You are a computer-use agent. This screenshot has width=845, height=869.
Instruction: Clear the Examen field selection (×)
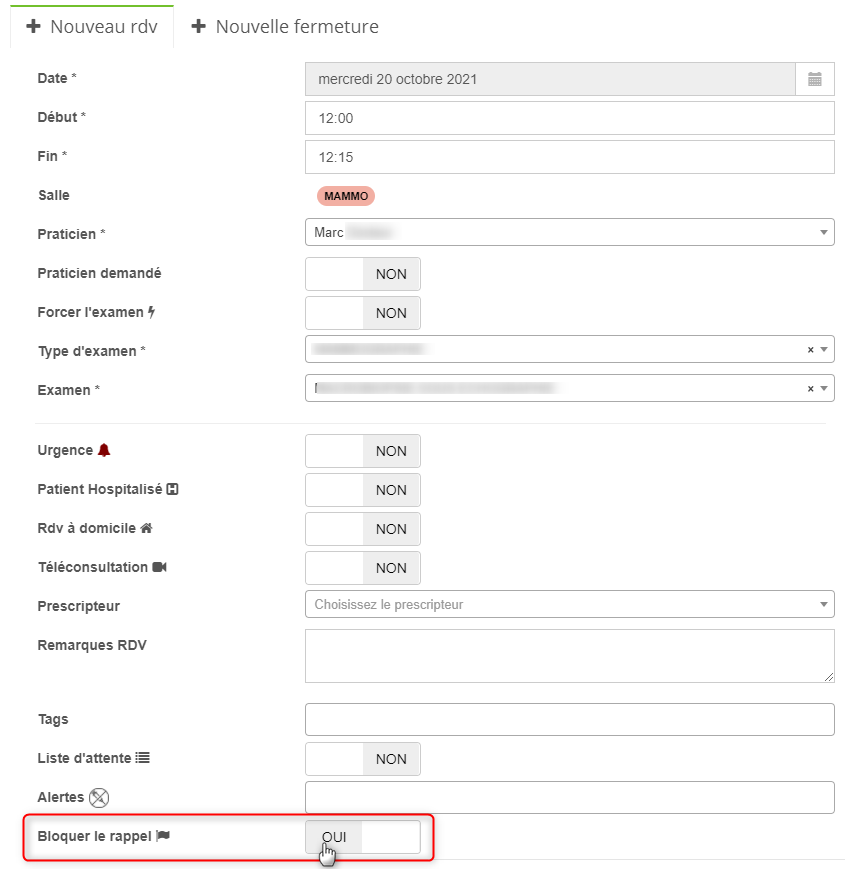pyautogui.click(x=810, y=389)
